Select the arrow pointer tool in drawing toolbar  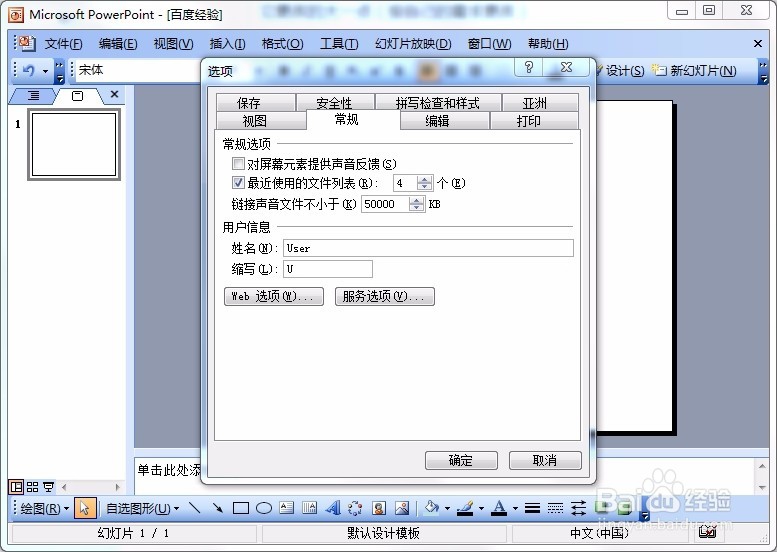[x=84, y=508]
